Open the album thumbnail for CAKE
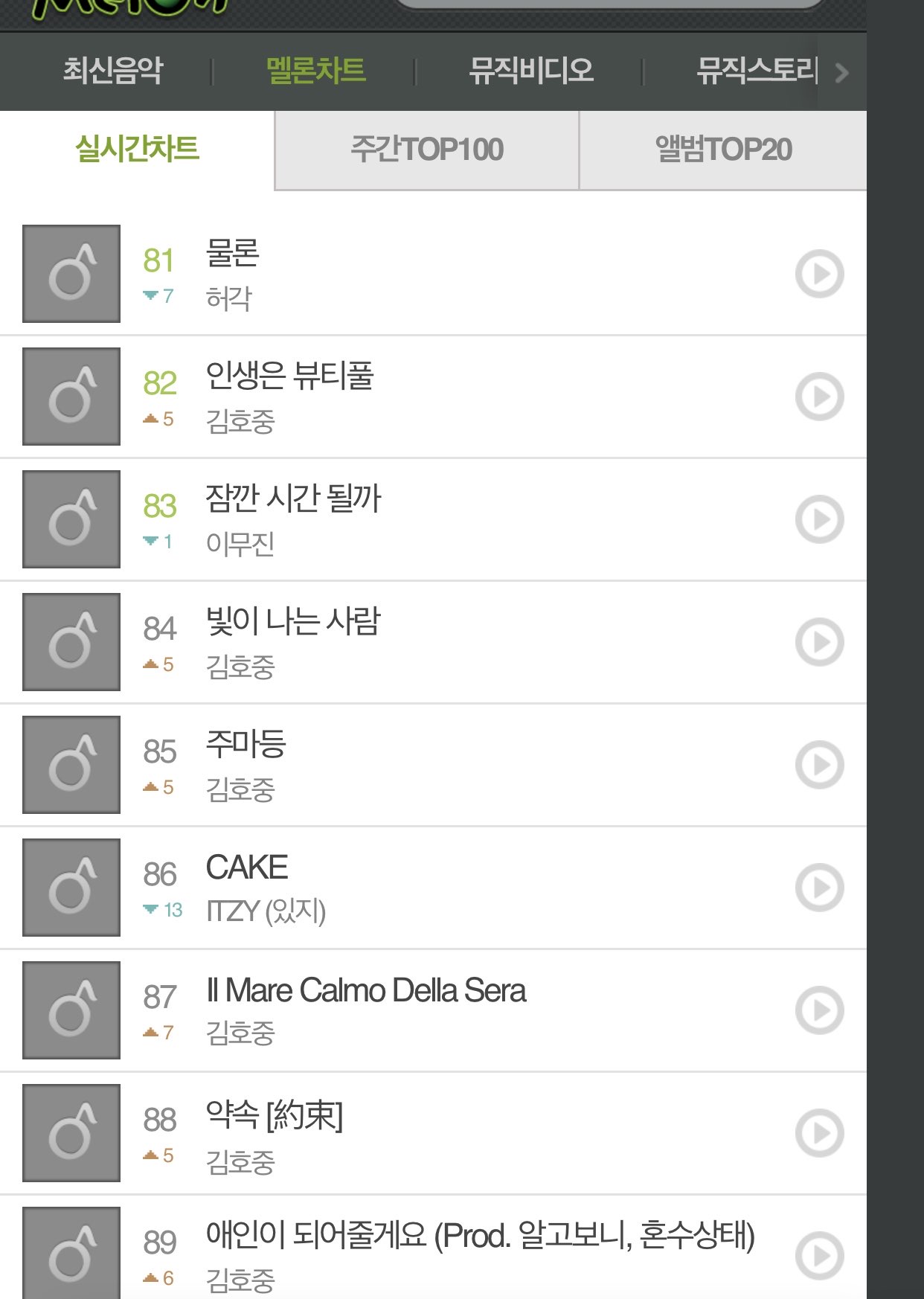 pyautogui.click(x=71, y=888)
